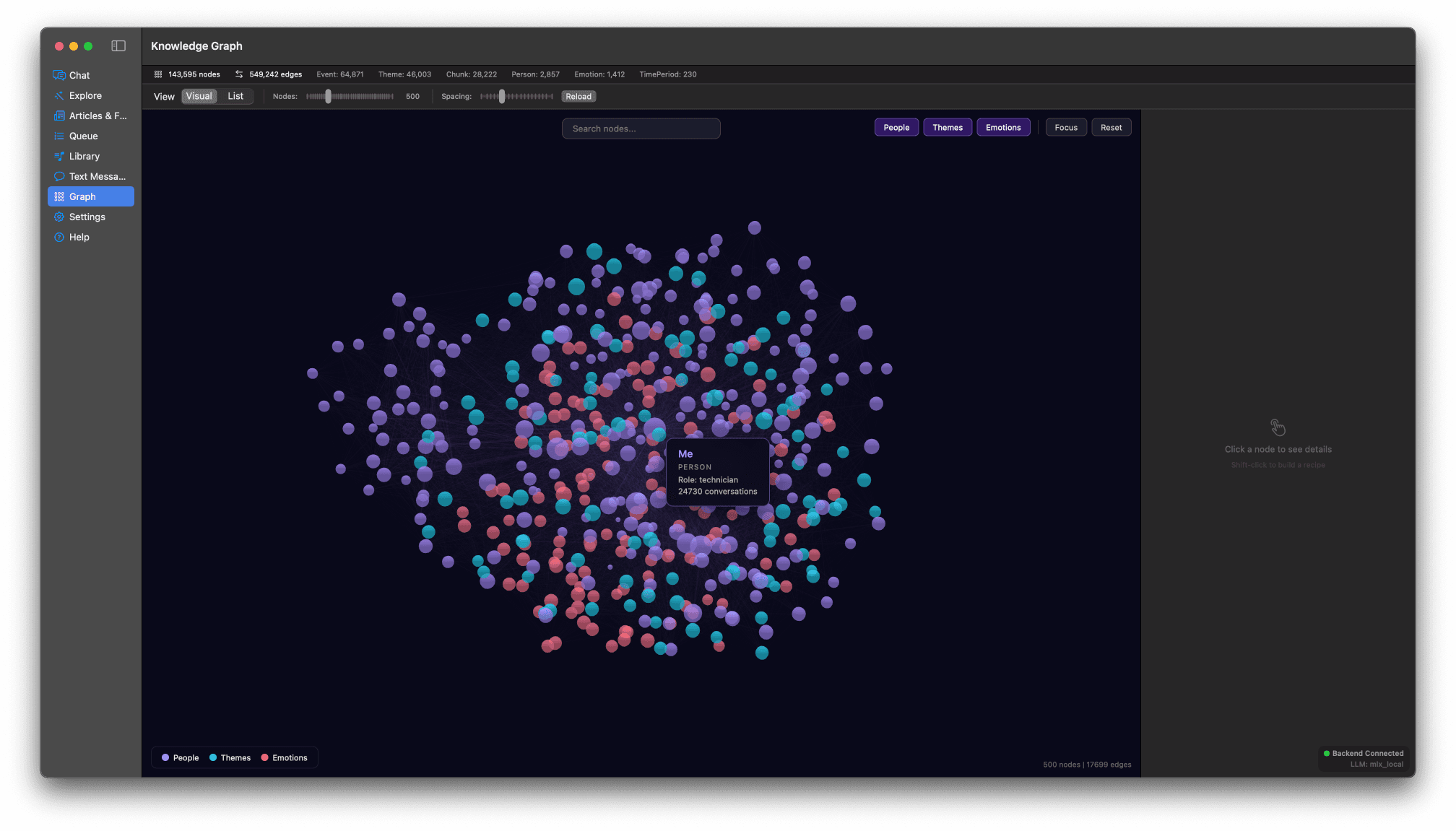Viewport: 1456px width, 831px height.
Task: Toggle the Themes filter button
Action: point(948,128)
